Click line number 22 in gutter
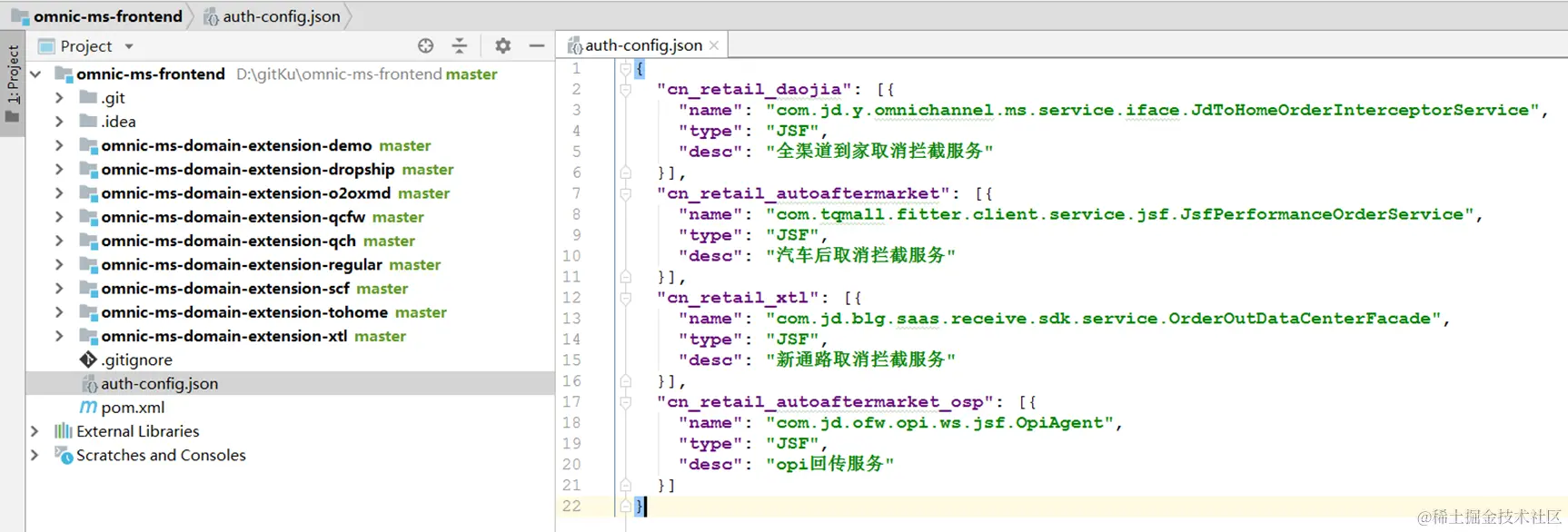 [571, 507]
